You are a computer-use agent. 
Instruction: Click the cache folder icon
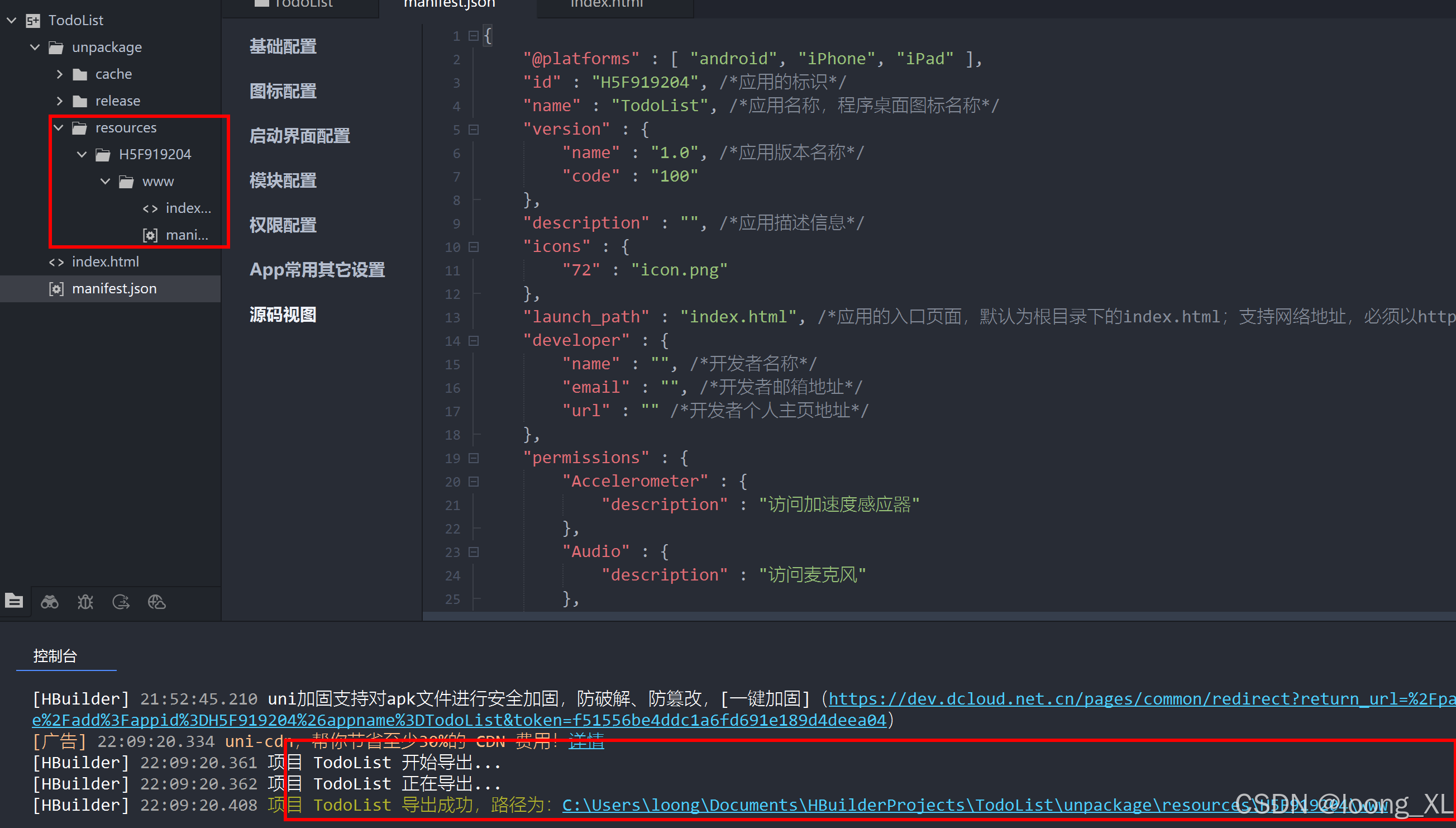pyautogui.click(x=80, y=74)
